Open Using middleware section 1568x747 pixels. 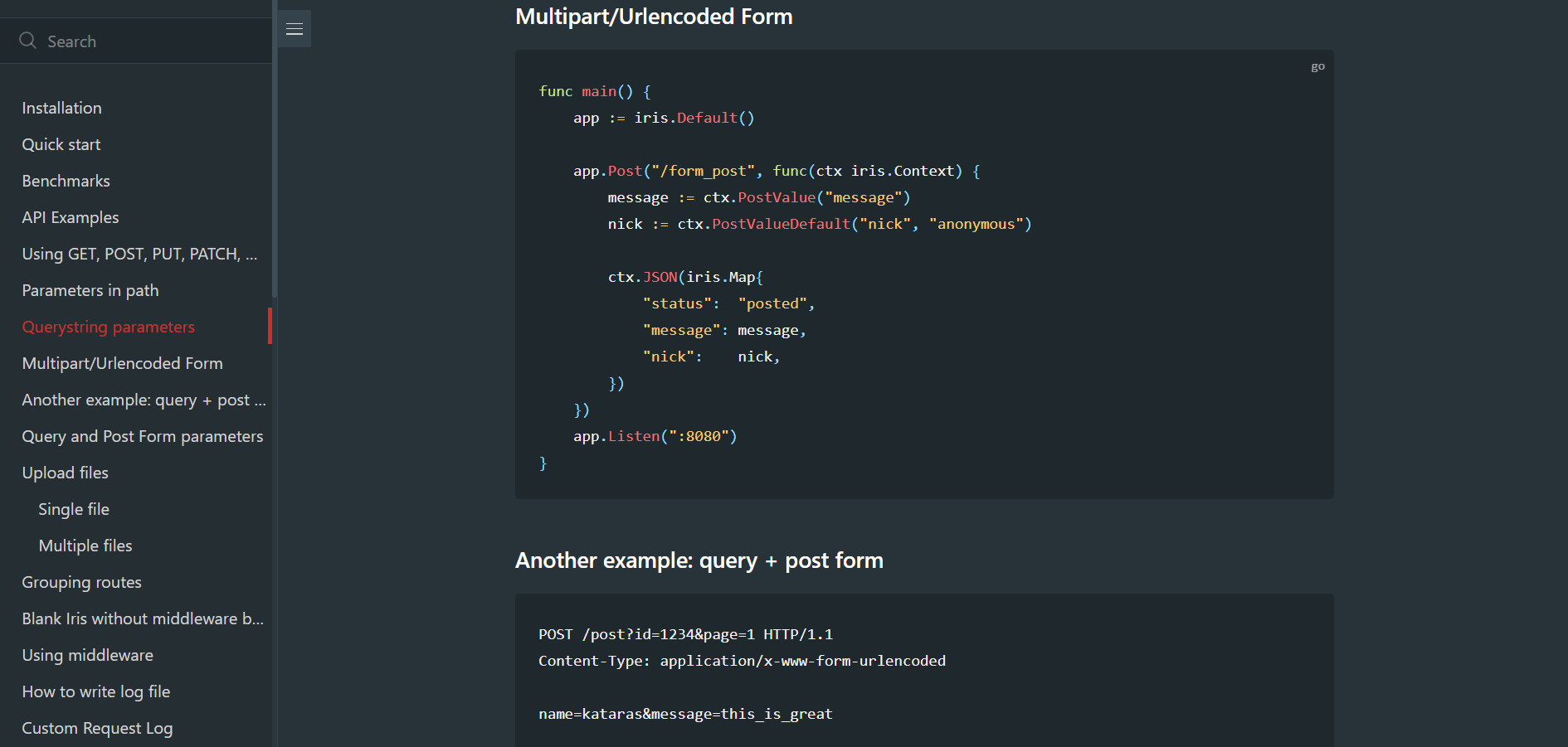click(88, 655)
